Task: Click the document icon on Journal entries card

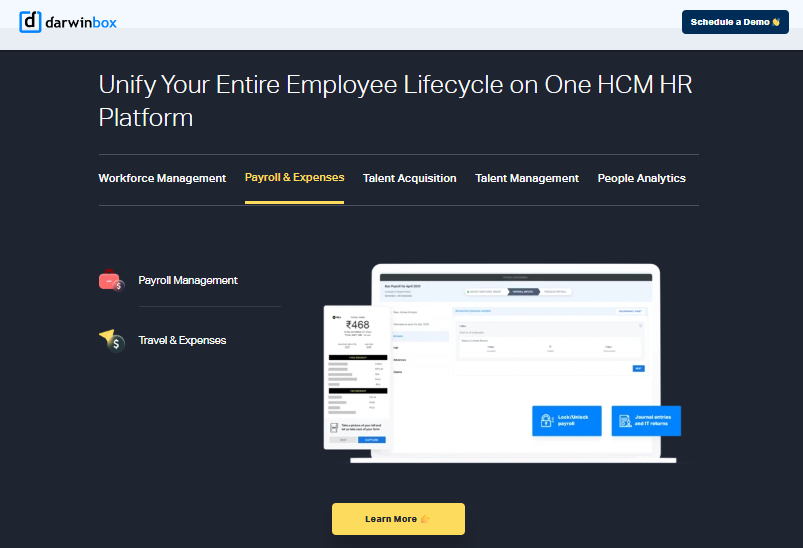Action: [x=625, y=421]
